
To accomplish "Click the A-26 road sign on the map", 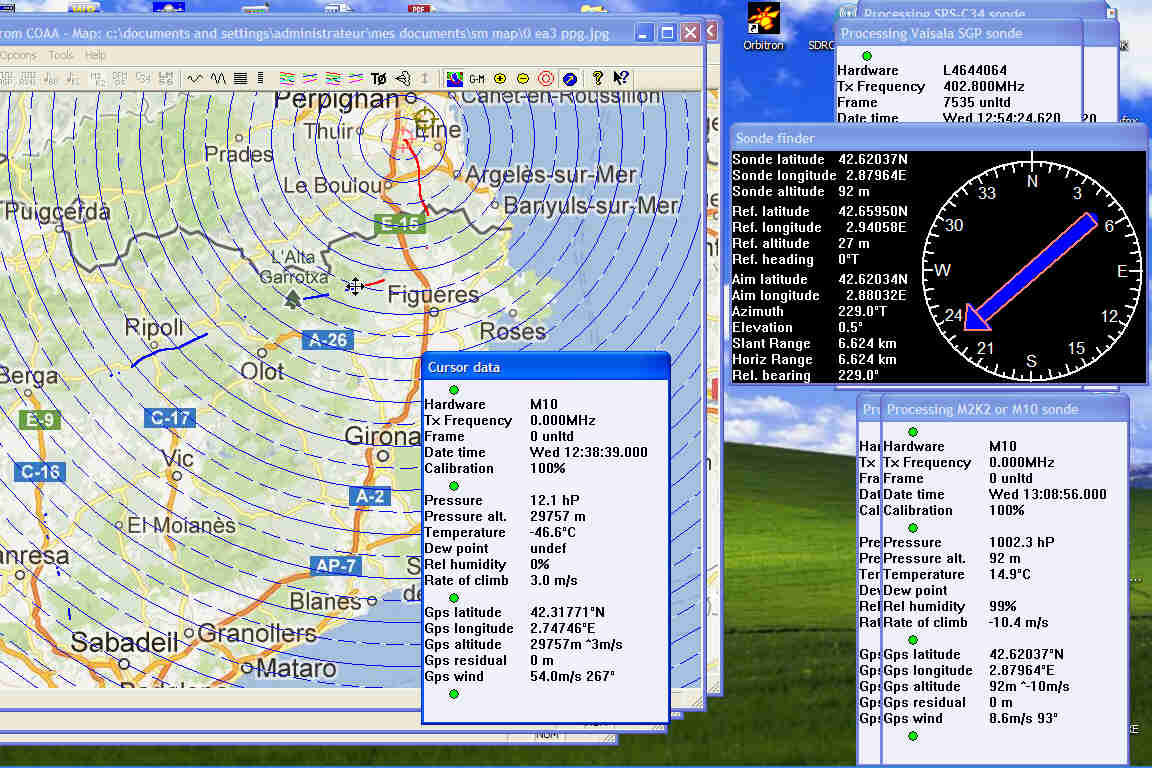I will point(328,340).
